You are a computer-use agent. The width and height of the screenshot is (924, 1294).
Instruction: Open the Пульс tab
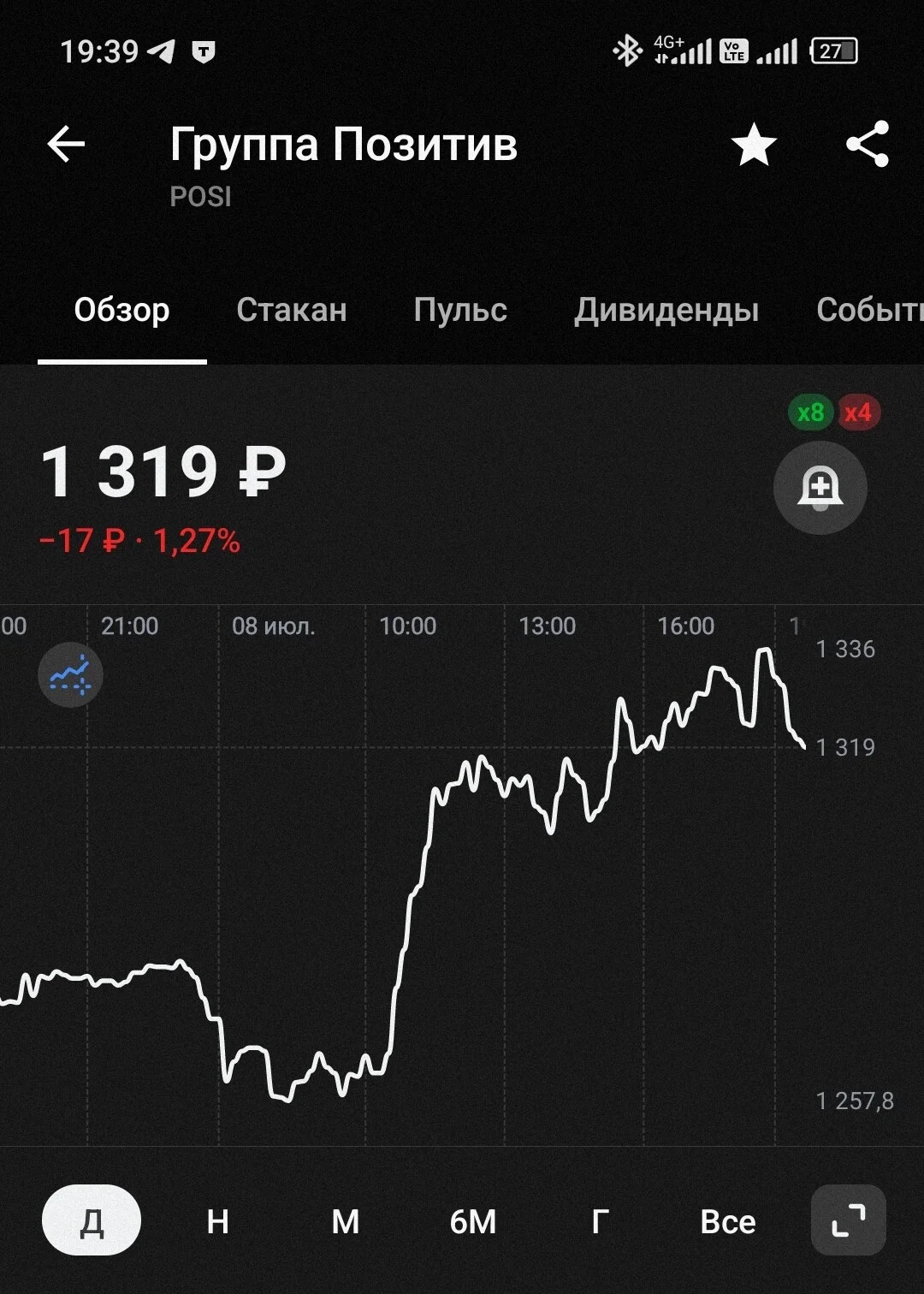coord(460,310)
